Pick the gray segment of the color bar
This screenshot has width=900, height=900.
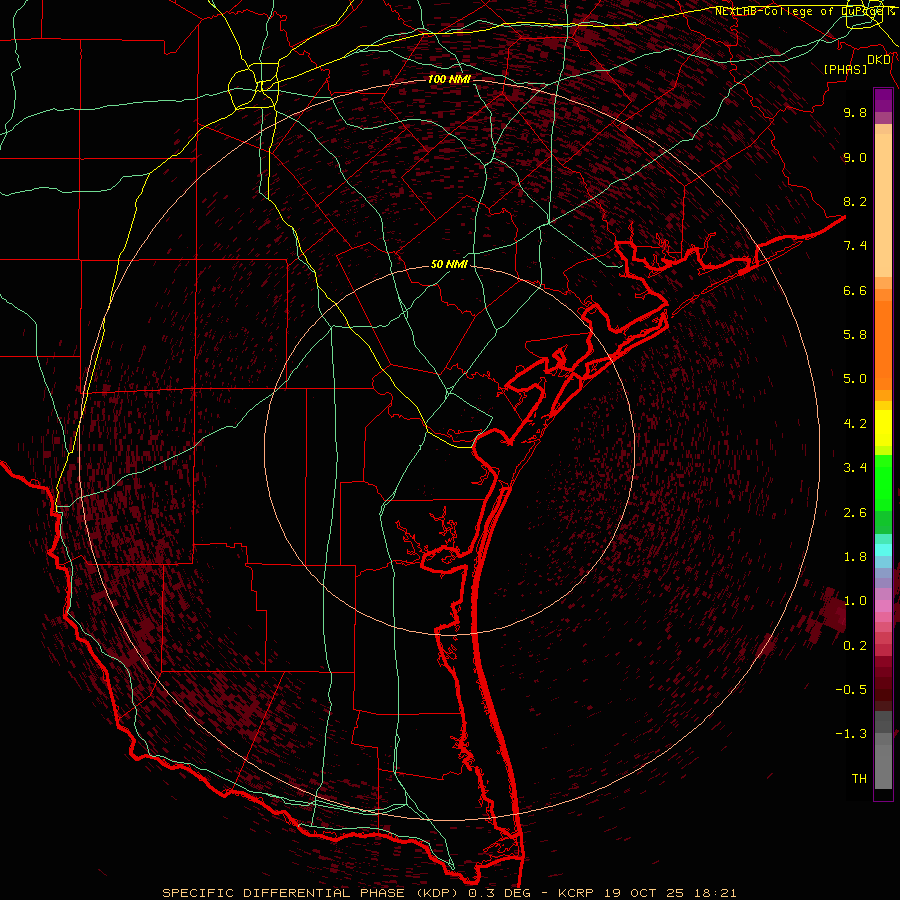(x=883, y=749)
